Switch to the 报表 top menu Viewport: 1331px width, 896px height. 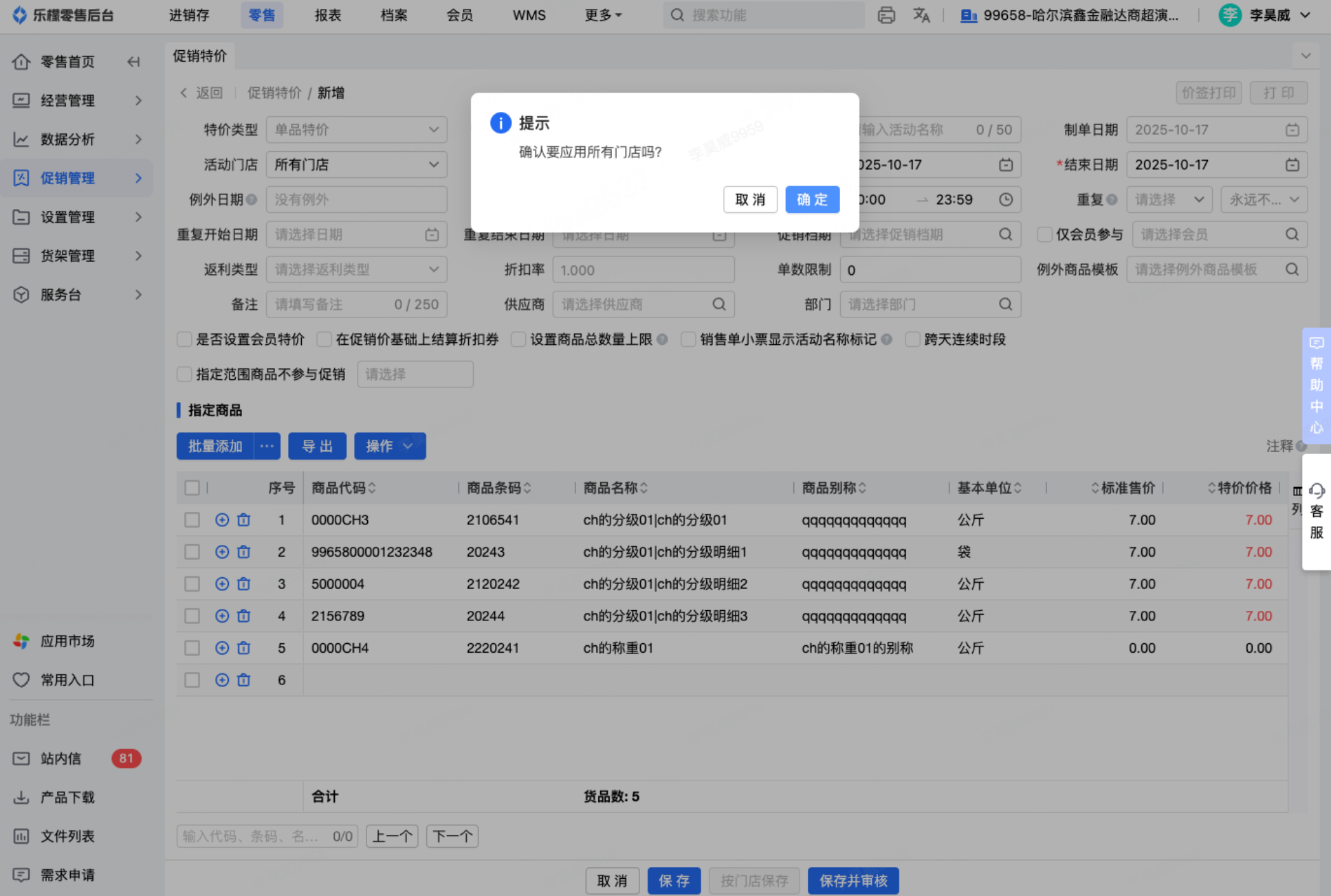coord(327,15)
